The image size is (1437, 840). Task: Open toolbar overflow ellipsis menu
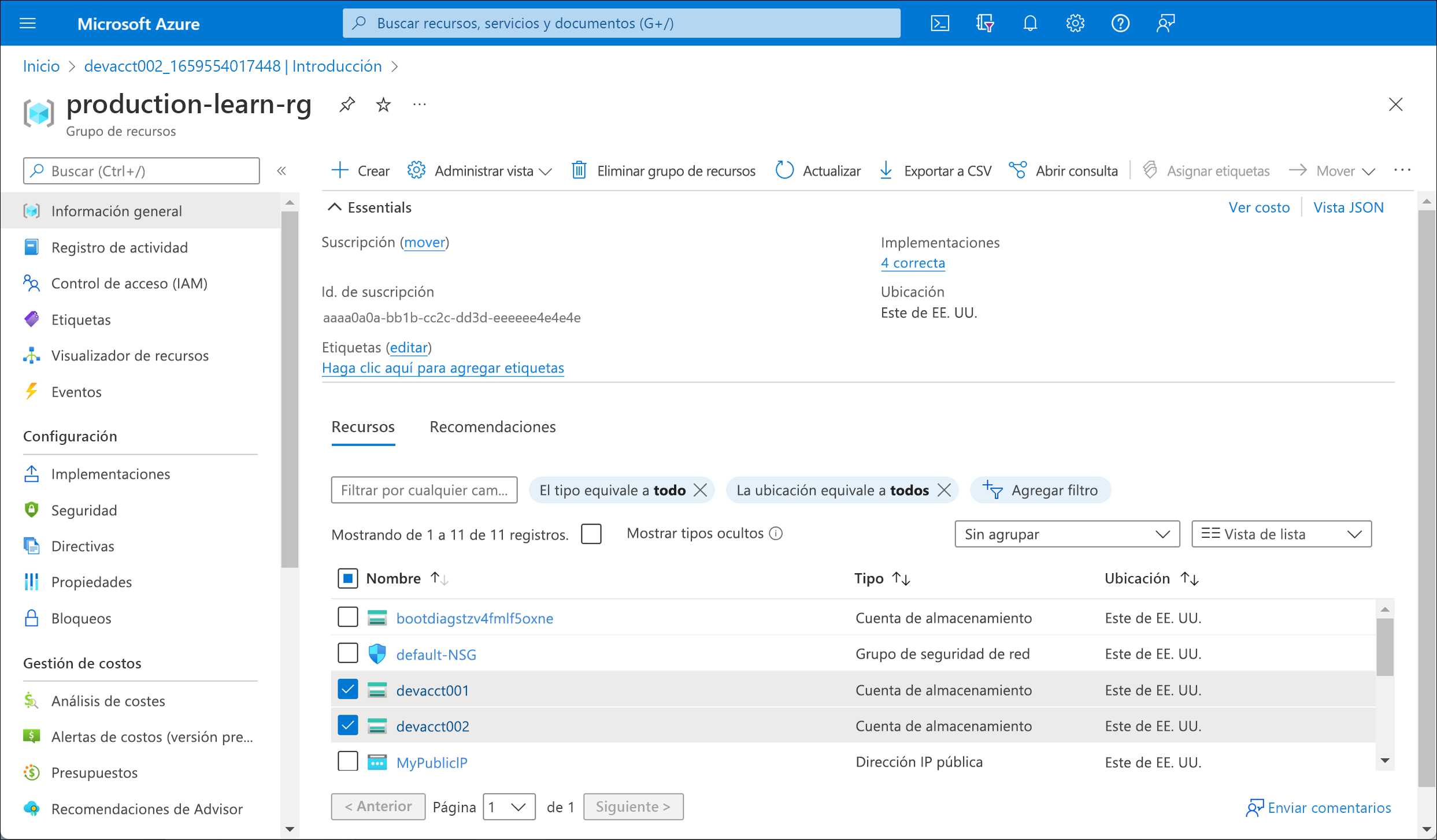pos(1402,170)
